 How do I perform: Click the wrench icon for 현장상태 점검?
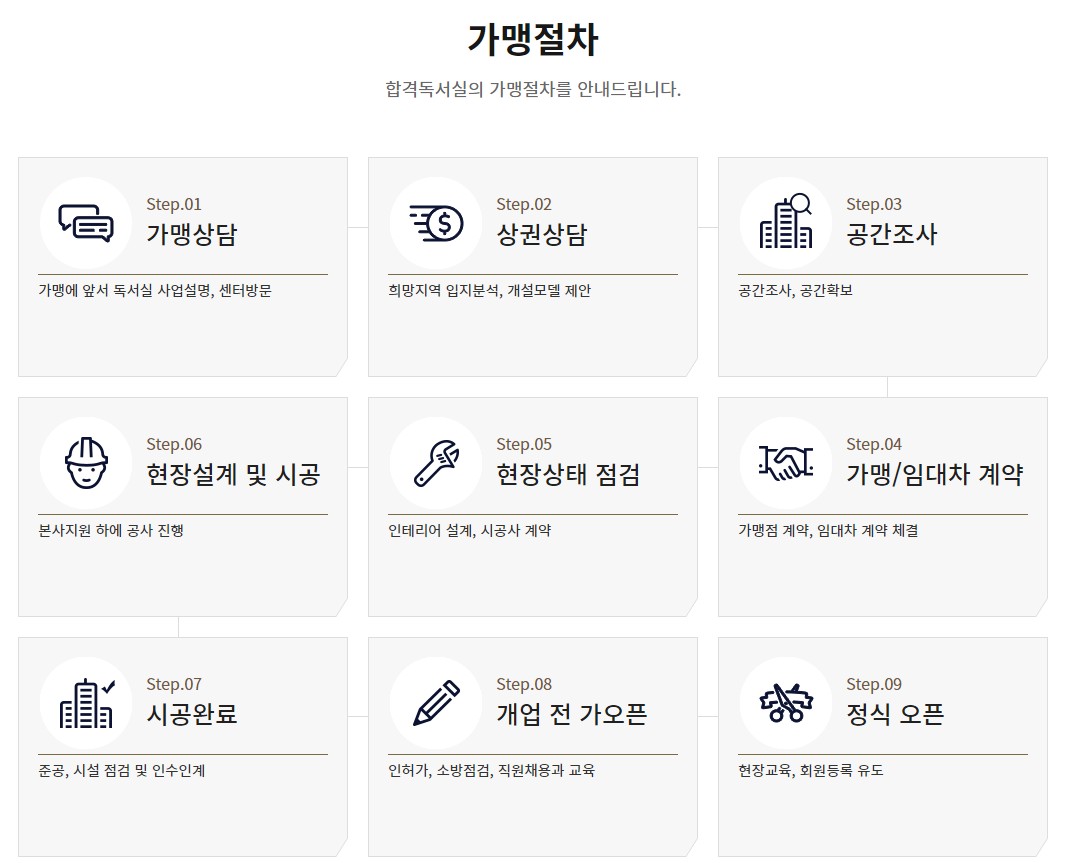436,462
